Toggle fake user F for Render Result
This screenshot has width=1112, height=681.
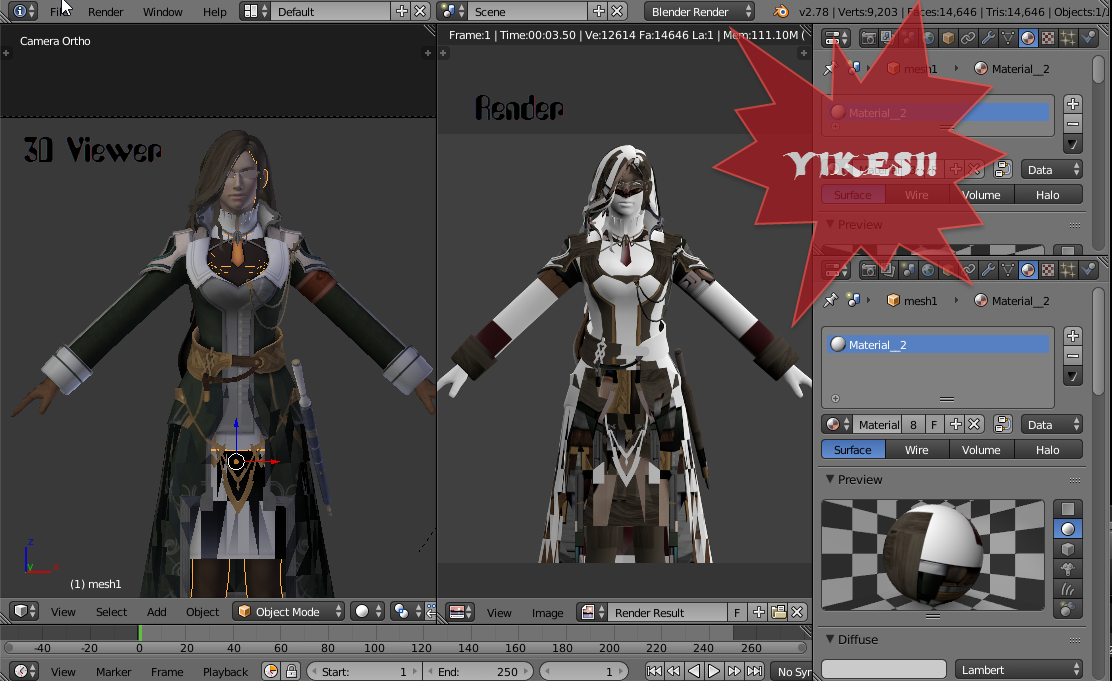738,612
